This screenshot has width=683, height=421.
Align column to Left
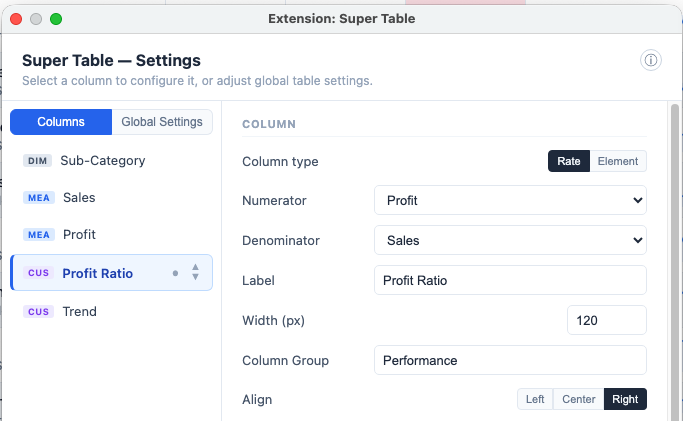[x=535, y=399]
